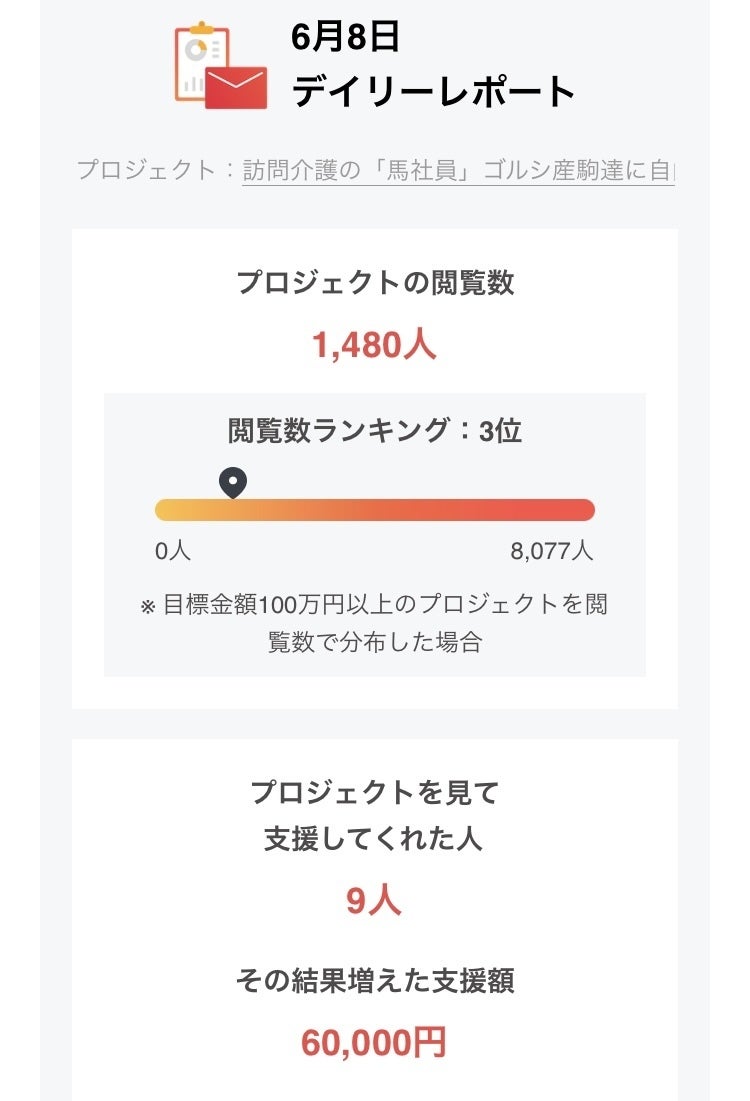750x1101 pixels.
Task: Click the 閲覧数ランキング：3位 label
Action: 375,431
